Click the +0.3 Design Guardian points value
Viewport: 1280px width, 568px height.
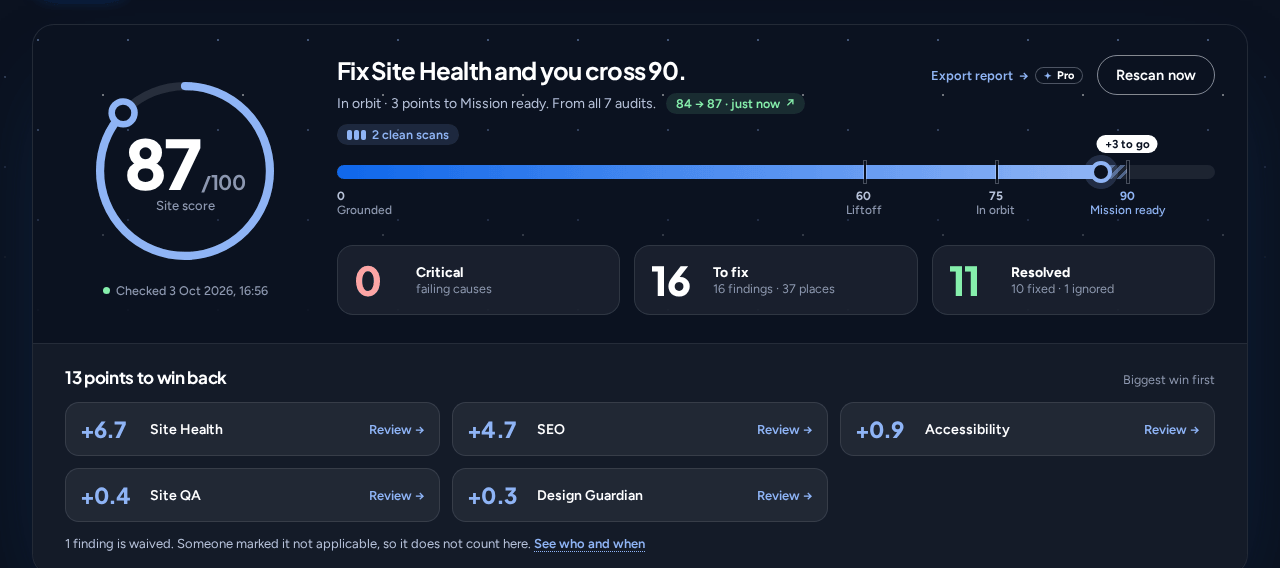[x=492, y=496]
